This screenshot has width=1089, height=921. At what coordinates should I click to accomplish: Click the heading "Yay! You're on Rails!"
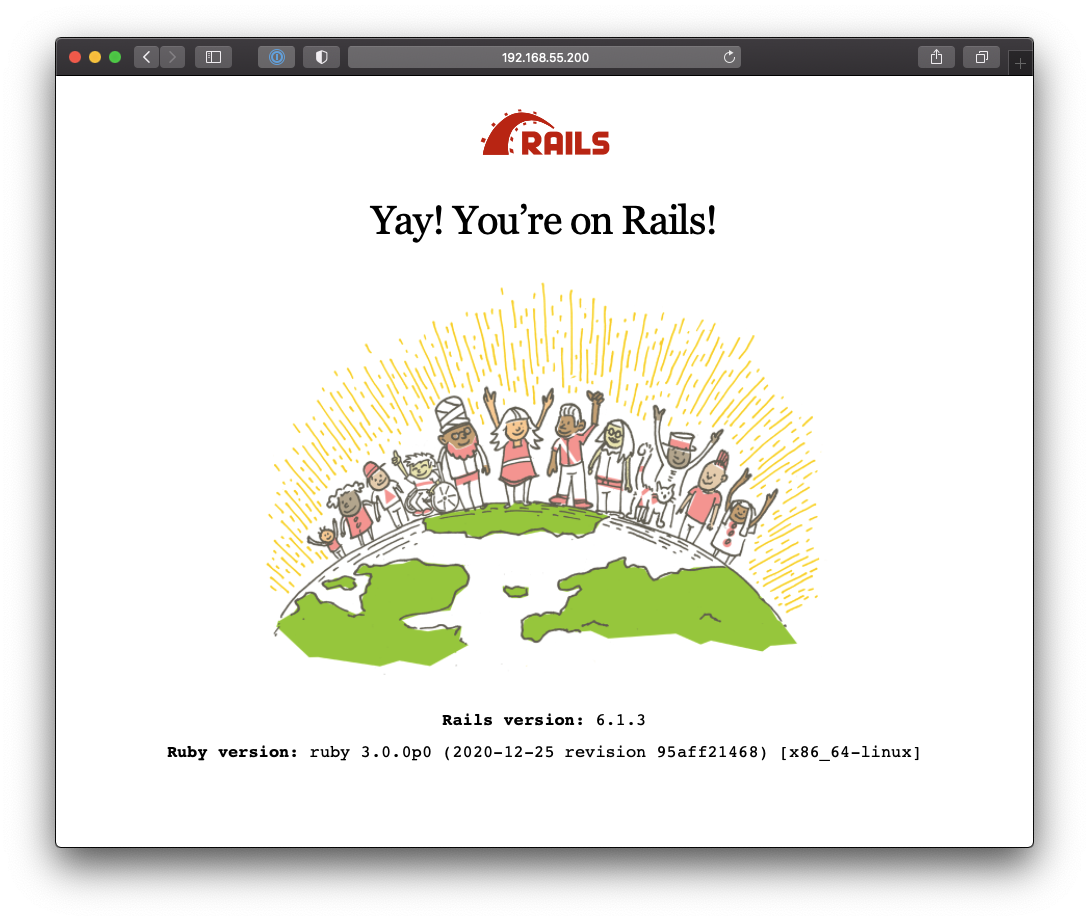click(x=543, y=221)
